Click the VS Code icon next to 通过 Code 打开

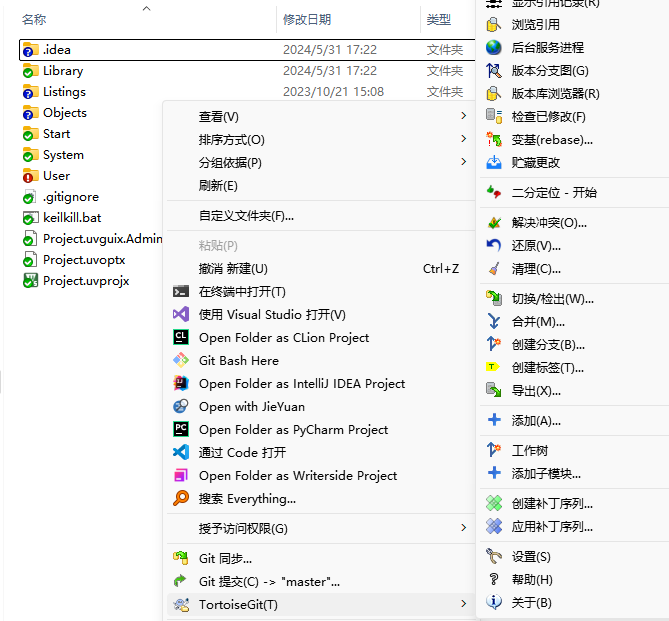click(x=180, y=453)
